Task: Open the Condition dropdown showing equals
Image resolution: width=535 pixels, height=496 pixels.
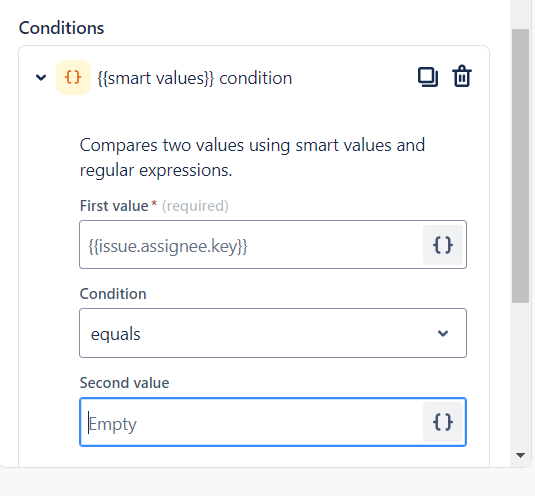Action: 273,333
